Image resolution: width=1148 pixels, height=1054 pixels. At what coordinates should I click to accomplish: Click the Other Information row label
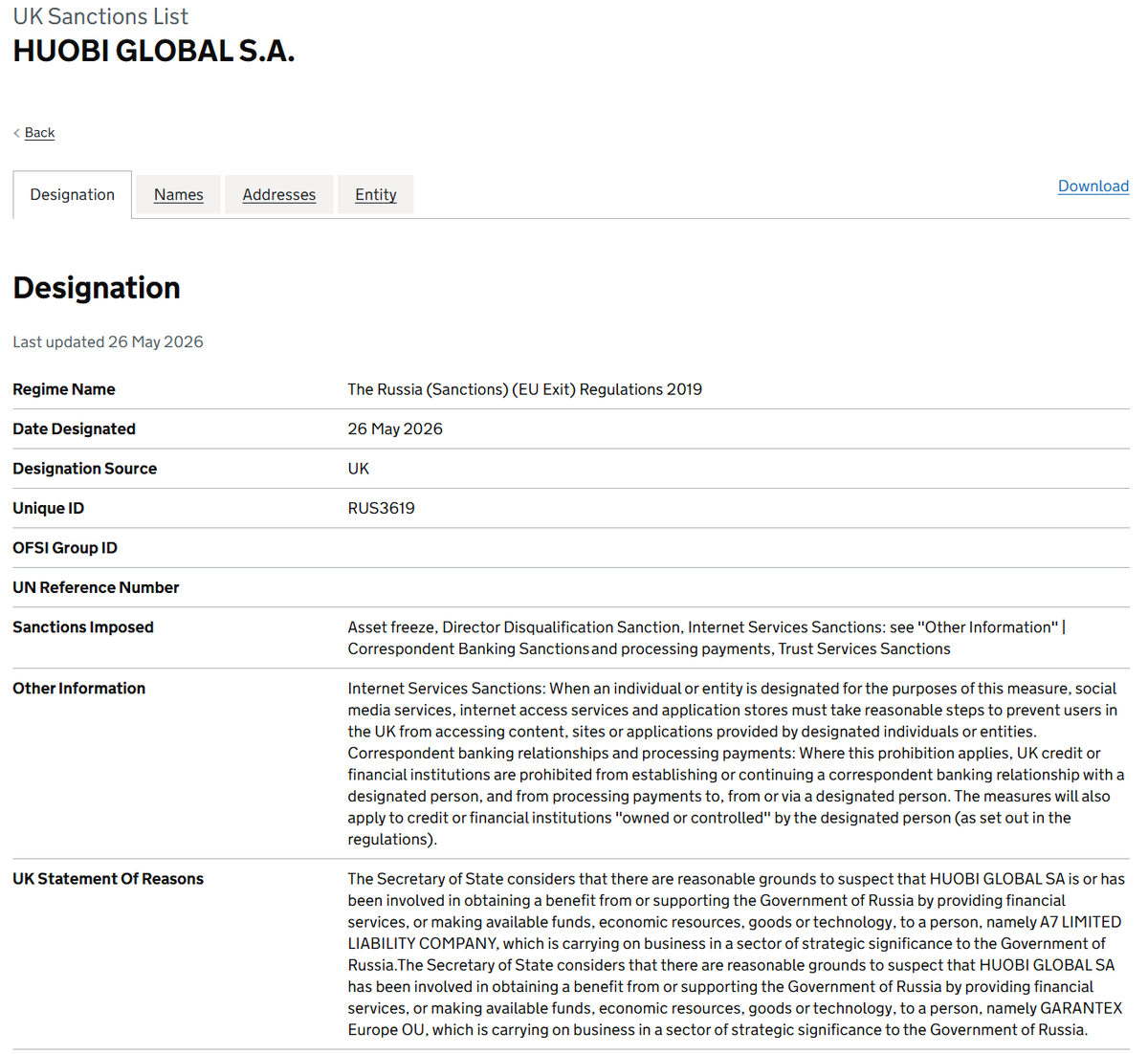[79, 688]
